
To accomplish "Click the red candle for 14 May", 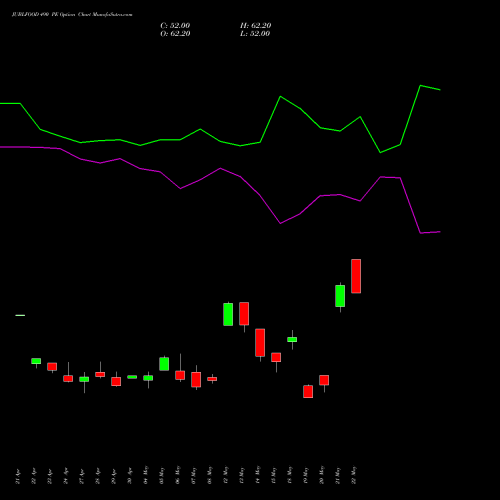I will [260, 343].
